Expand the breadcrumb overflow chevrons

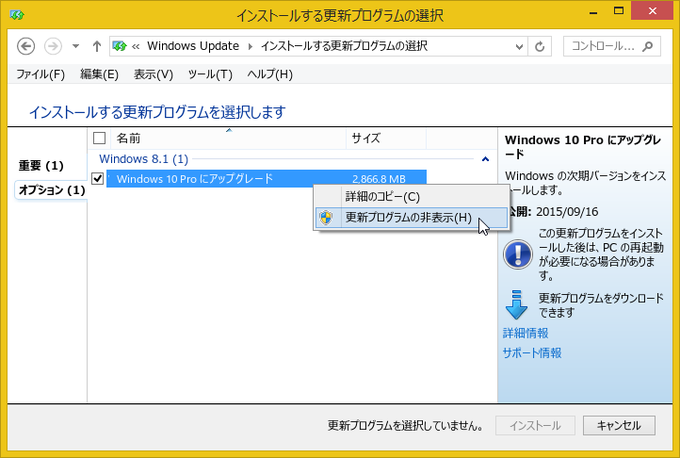[136, 46]
